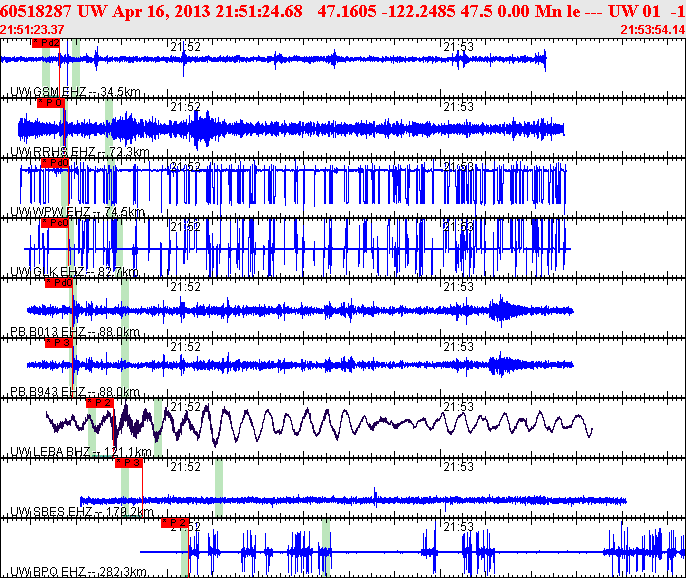Image resolution: width=686 pixels, height=578 pixels.
Task: Select the P 2 pick flag on BPO trace
Action: coord(175,522)
